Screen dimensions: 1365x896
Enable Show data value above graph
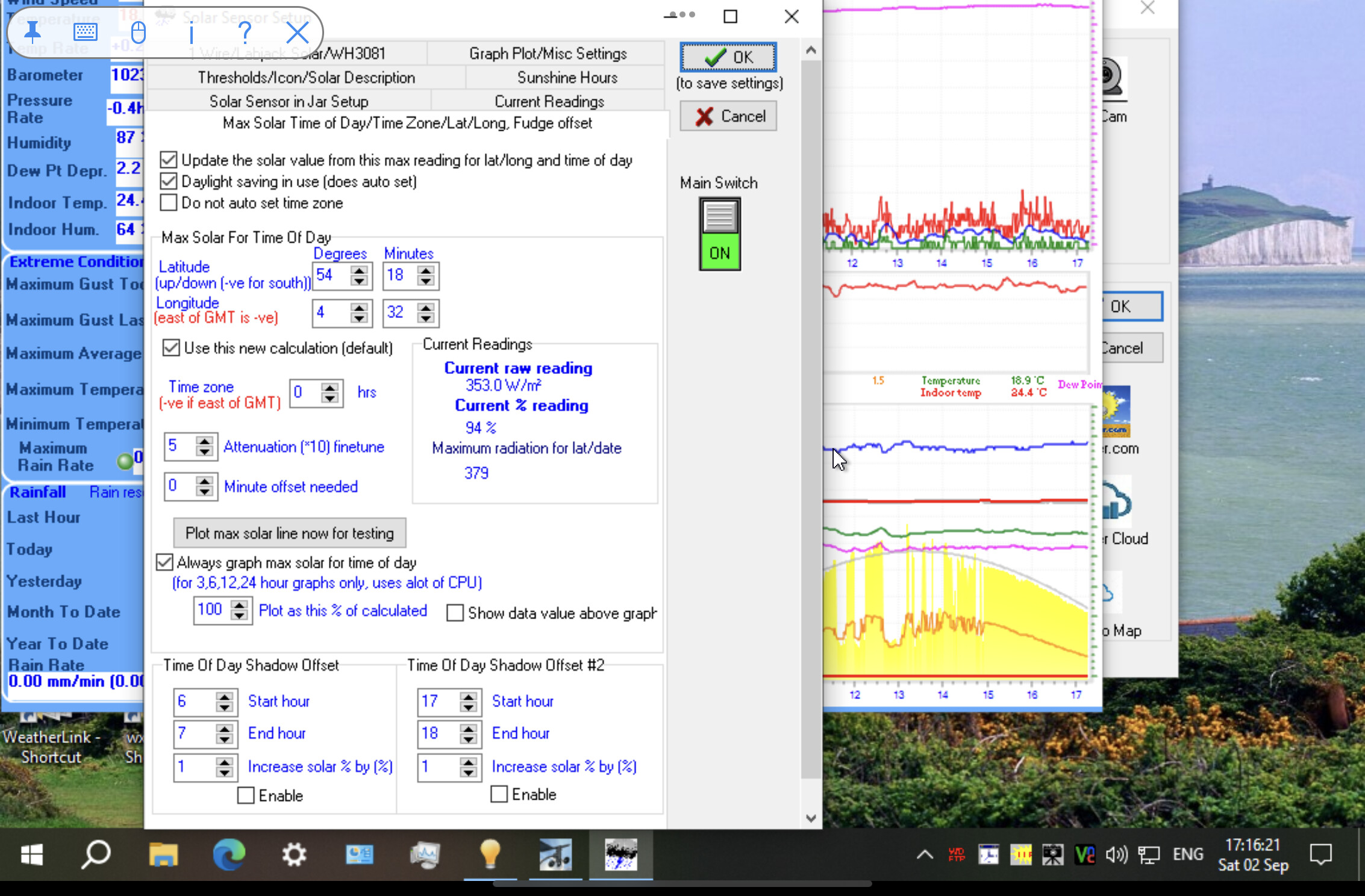coord(455,613)
